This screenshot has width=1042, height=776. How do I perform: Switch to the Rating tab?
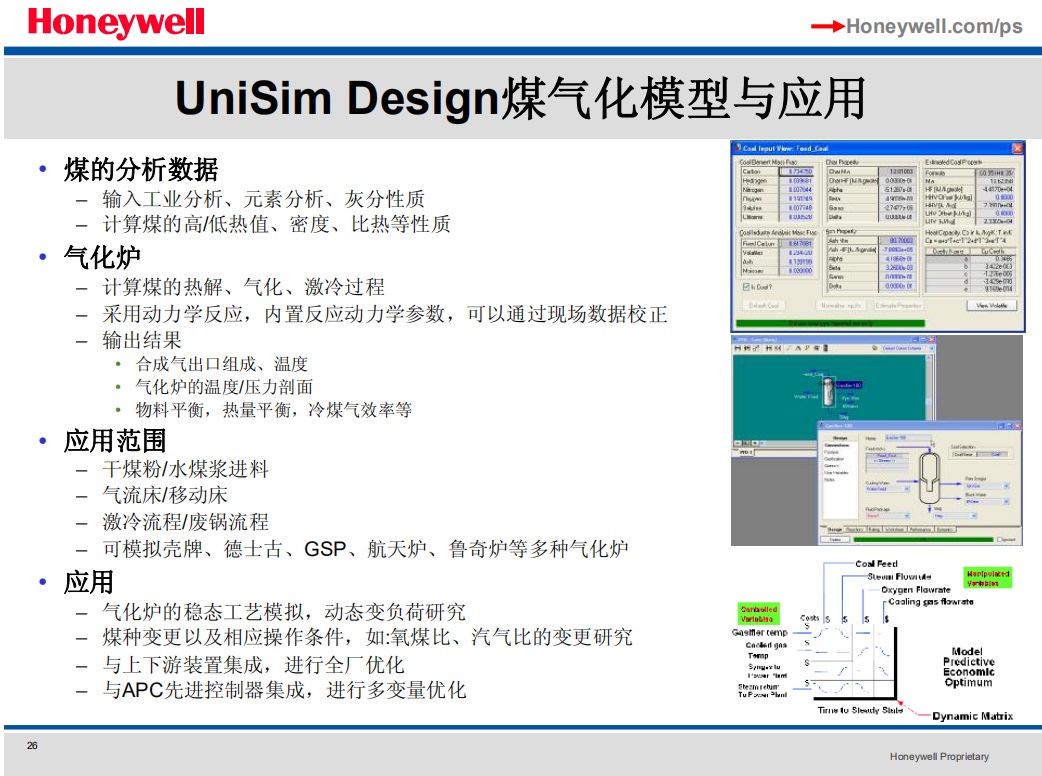[x=873, y=530]
